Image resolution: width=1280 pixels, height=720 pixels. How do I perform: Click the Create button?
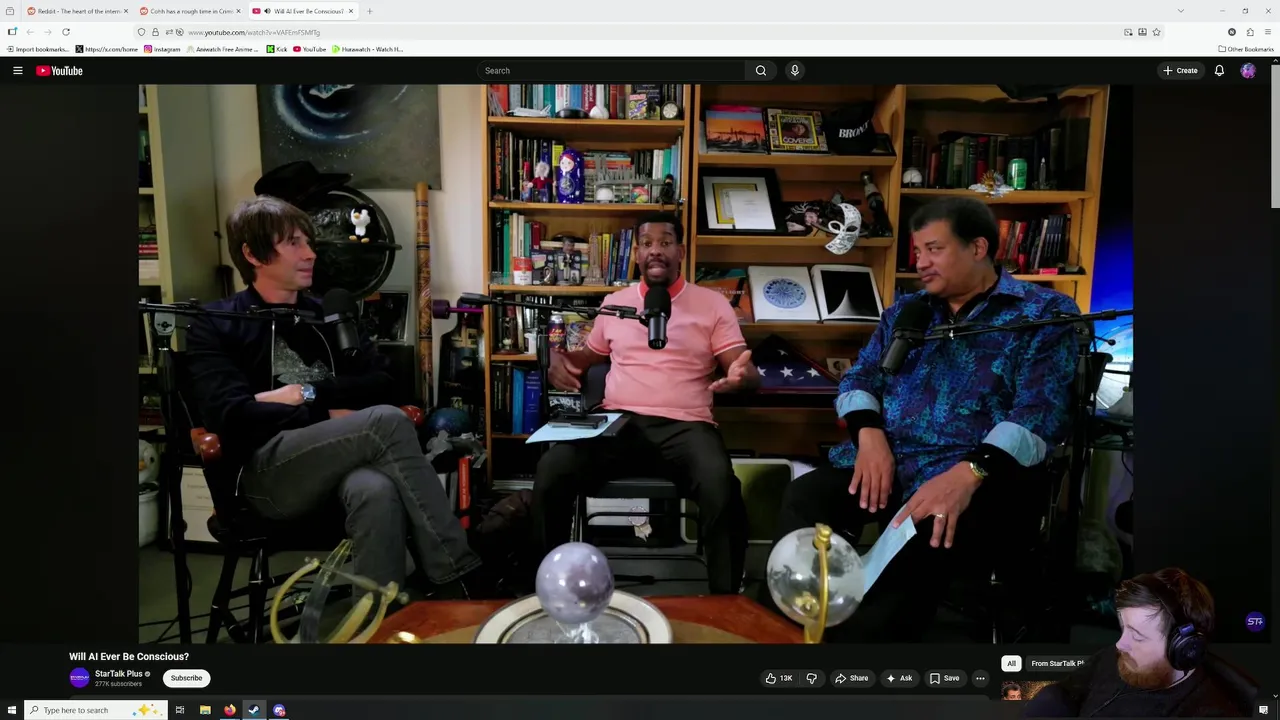(1180, 71)
